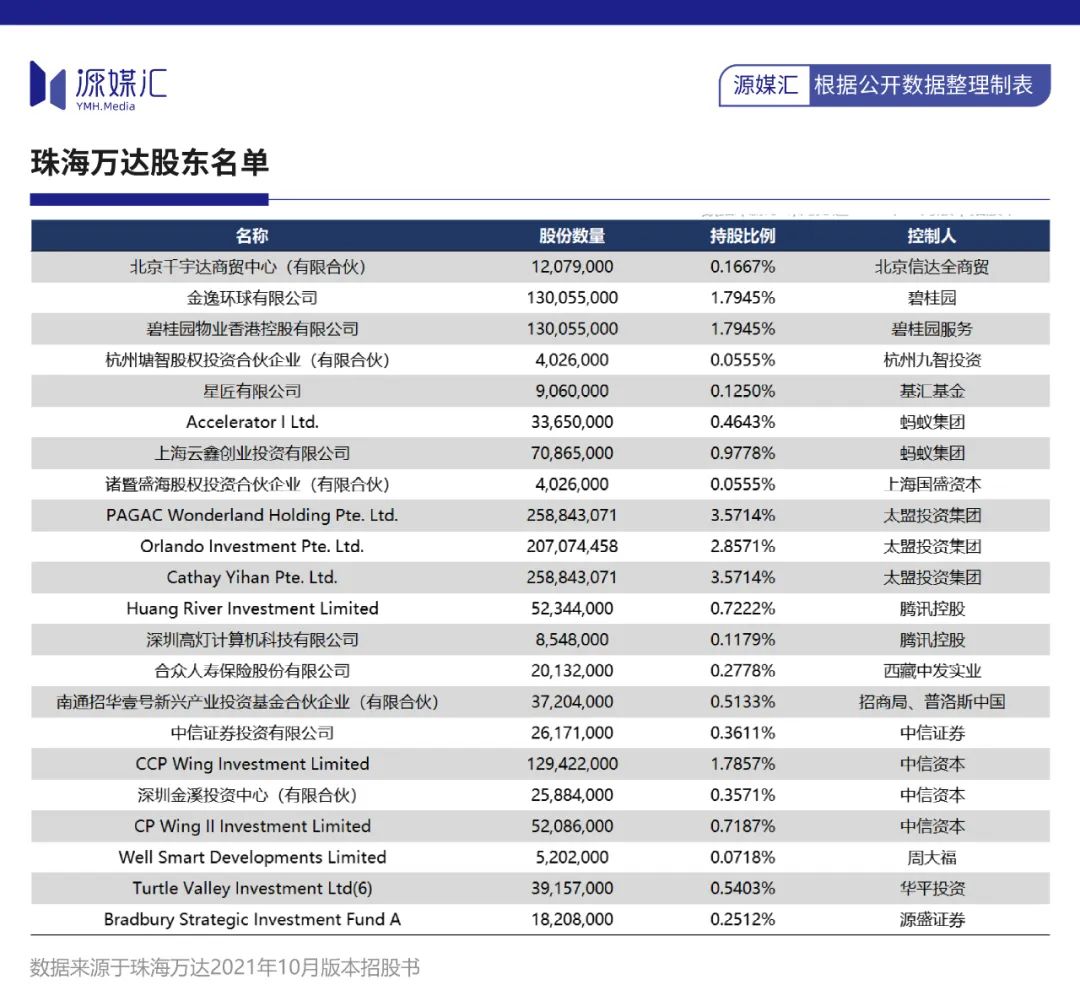Image resolution: width=1080 pixels, height=1001 pixels.
Task: Select 碧桂园物业香港控股有限公司 cell
Action: click(x=252, y=329)
